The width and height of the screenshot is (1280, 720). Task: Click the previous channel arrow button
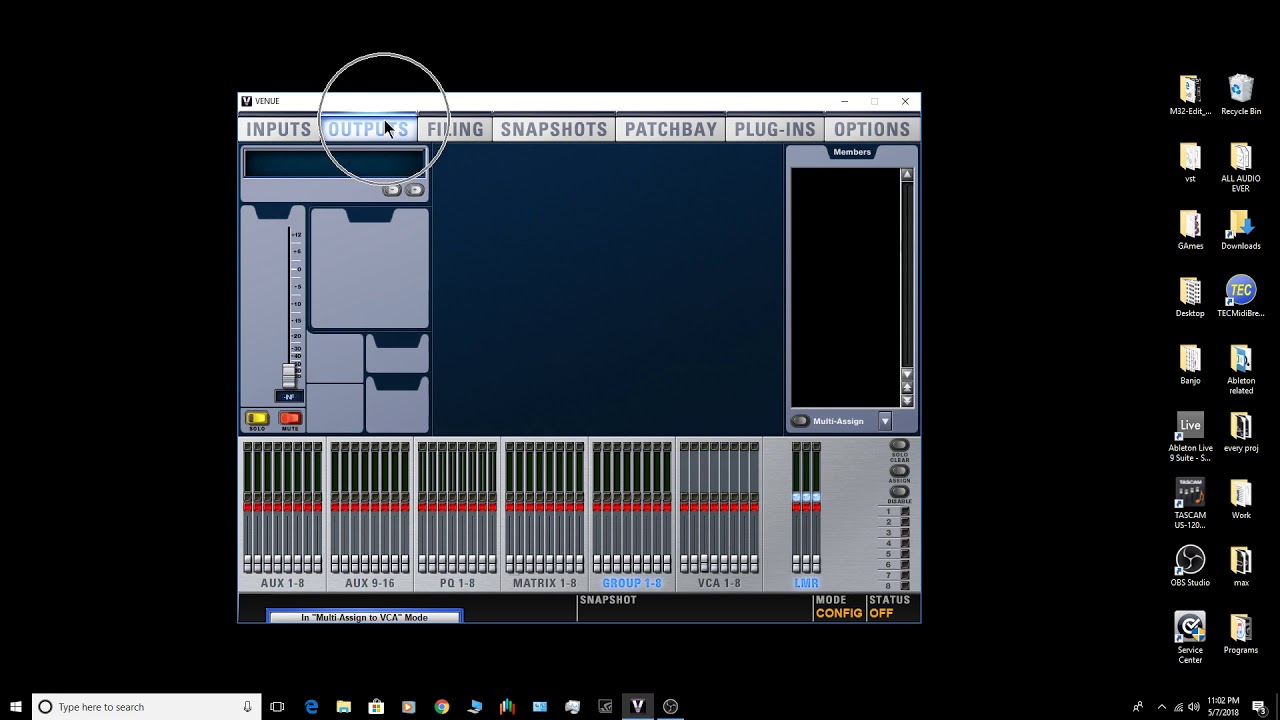pos(392,190)
